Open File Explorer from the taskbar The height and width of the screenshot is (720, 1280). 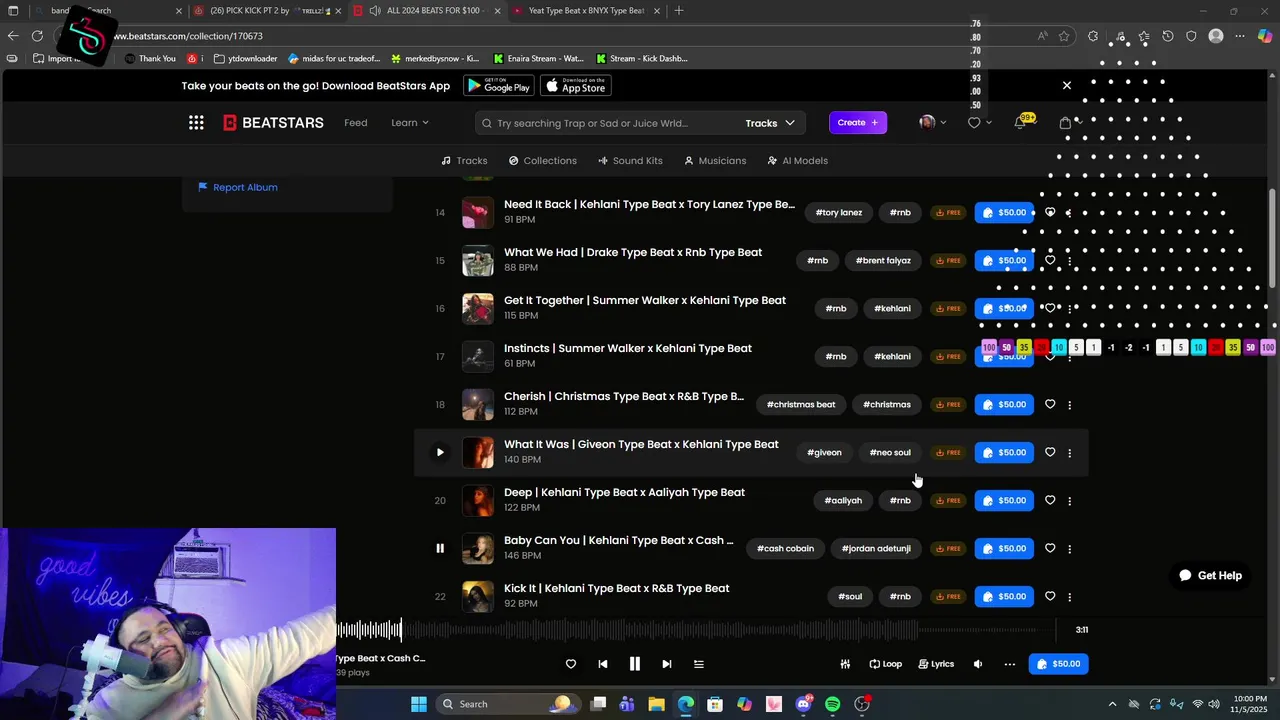tap(656, 704)
